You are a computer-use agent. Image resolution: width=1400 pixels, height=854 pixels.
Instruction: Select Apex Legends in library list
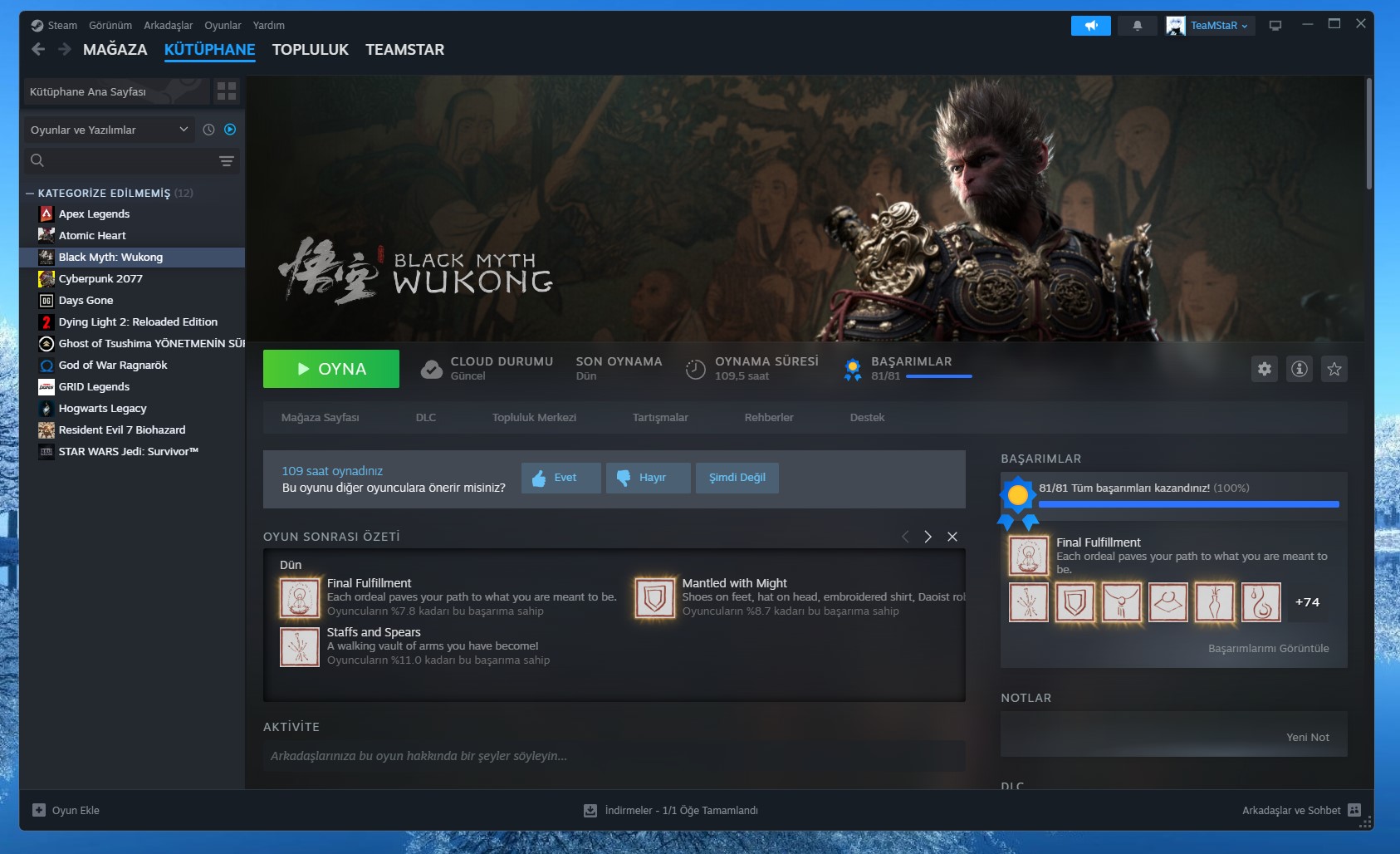[x=133, y=213]
